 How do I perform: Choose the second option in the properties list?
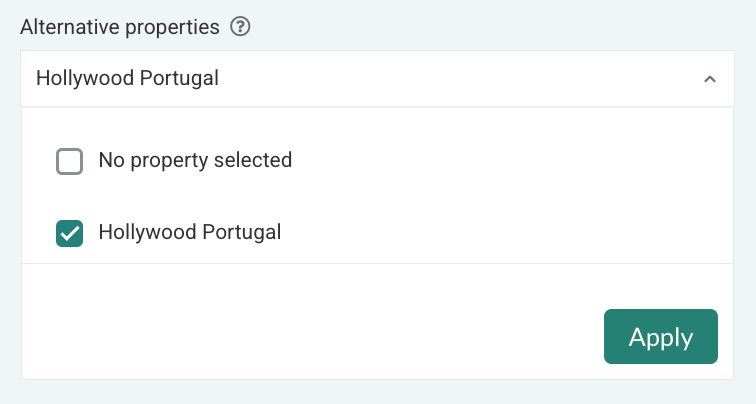(189, 233)
